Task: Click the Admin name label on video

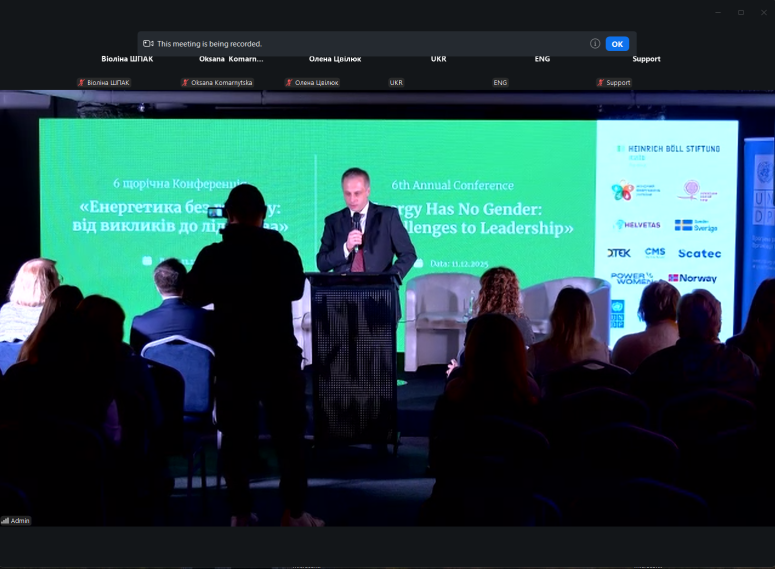Action: [x=20, y=521]
